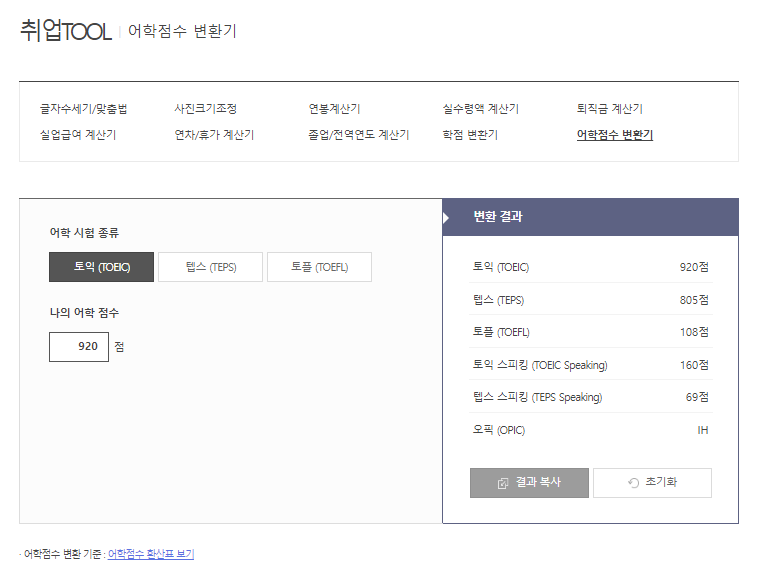Screen dimensions: 760x576
Task: Open 실수령액 계산기
Action: [x=481, y=109]
